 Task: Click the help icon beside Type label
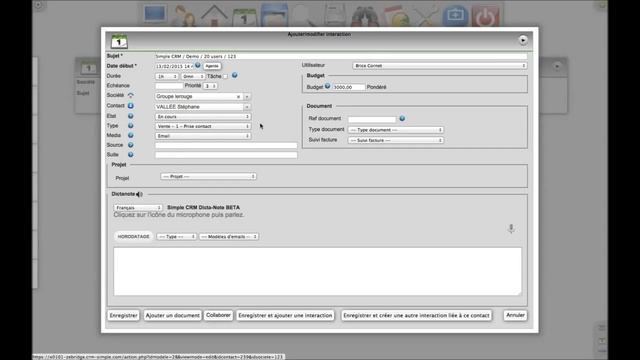pyautogui.click(x=131, y=126)
